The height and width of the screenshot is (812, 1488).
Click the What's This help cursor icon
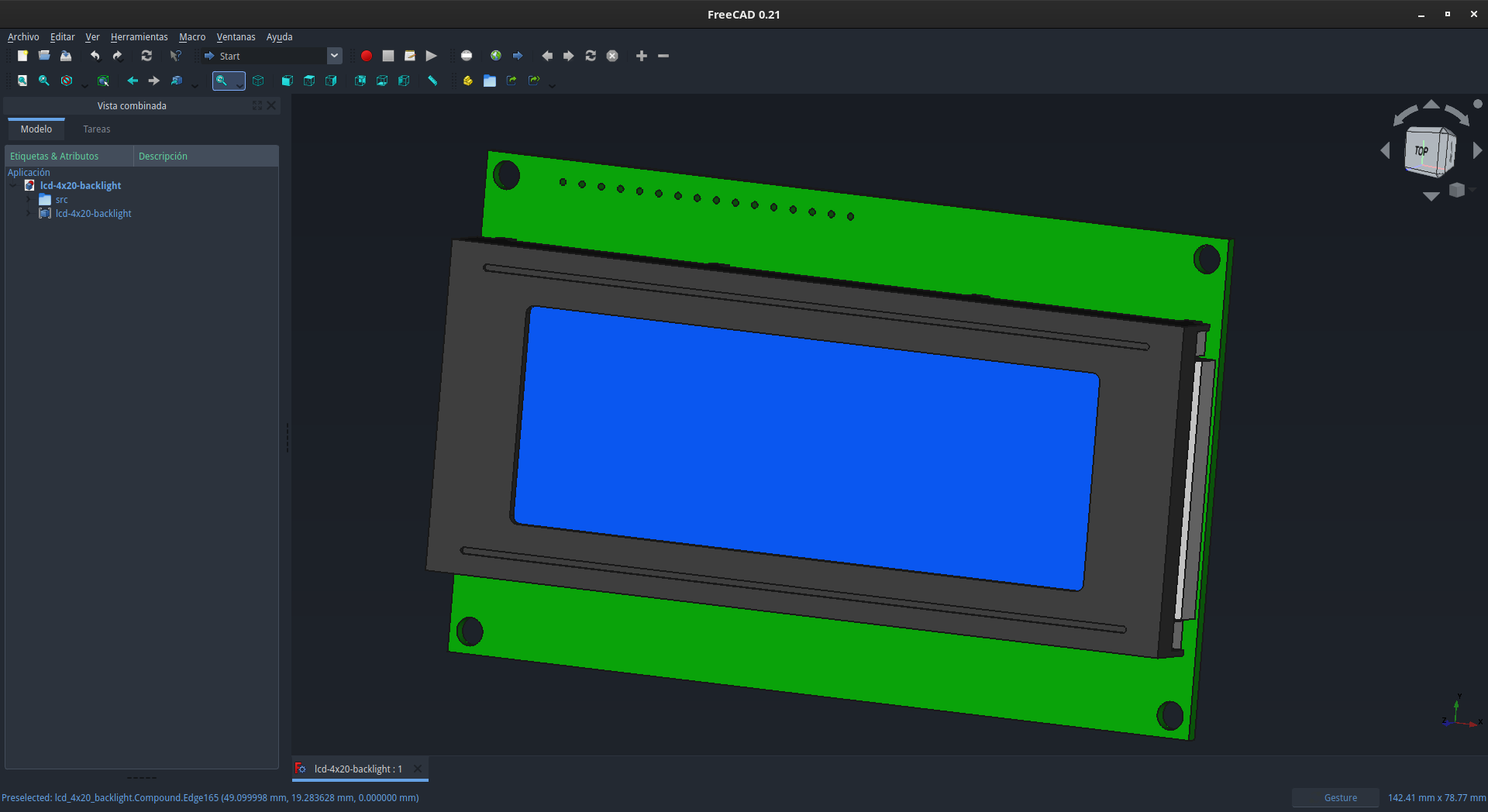pyautogui.click(x=176, y=56)
